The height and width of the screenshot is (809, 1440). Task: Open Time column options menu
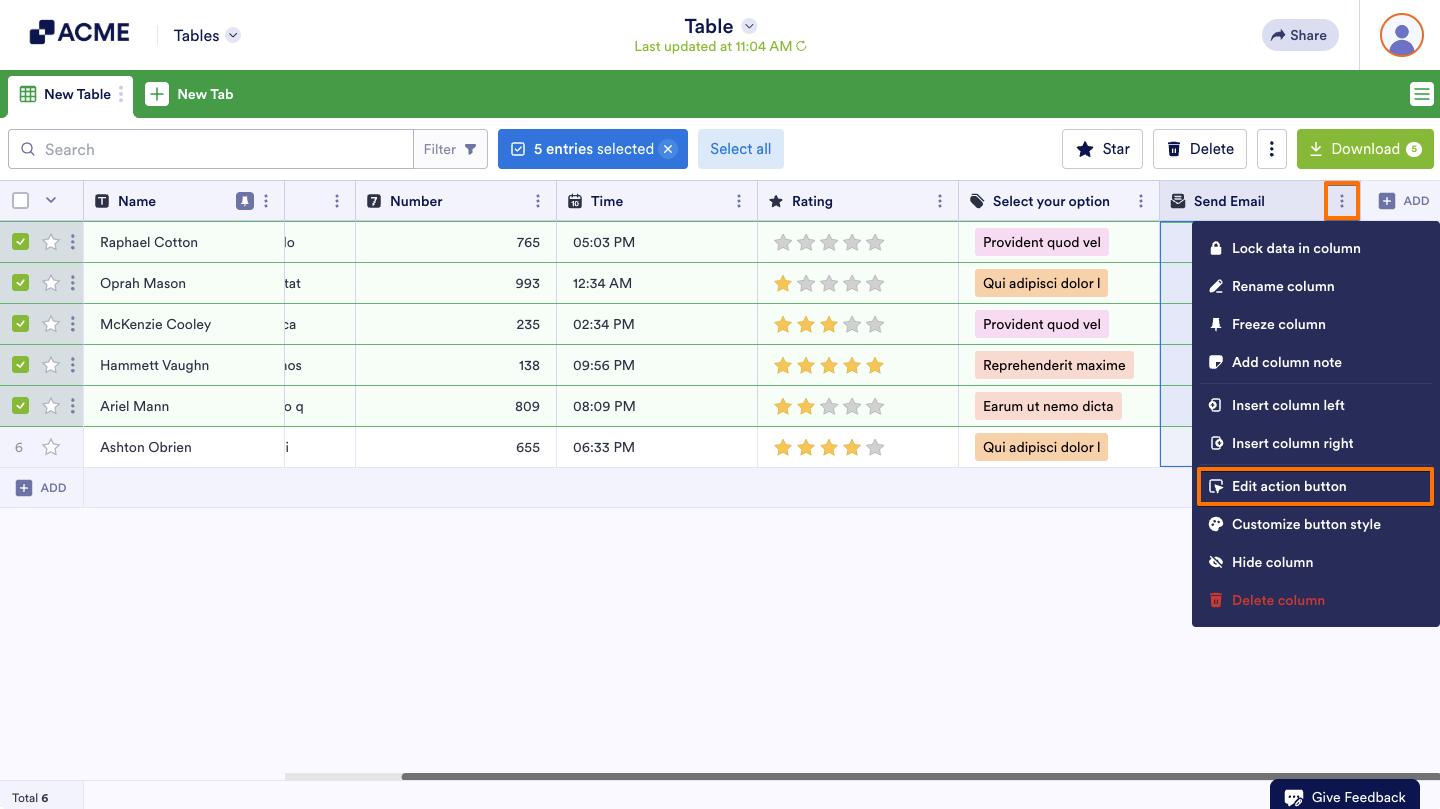pyautogui.click(x=739, y=201)
